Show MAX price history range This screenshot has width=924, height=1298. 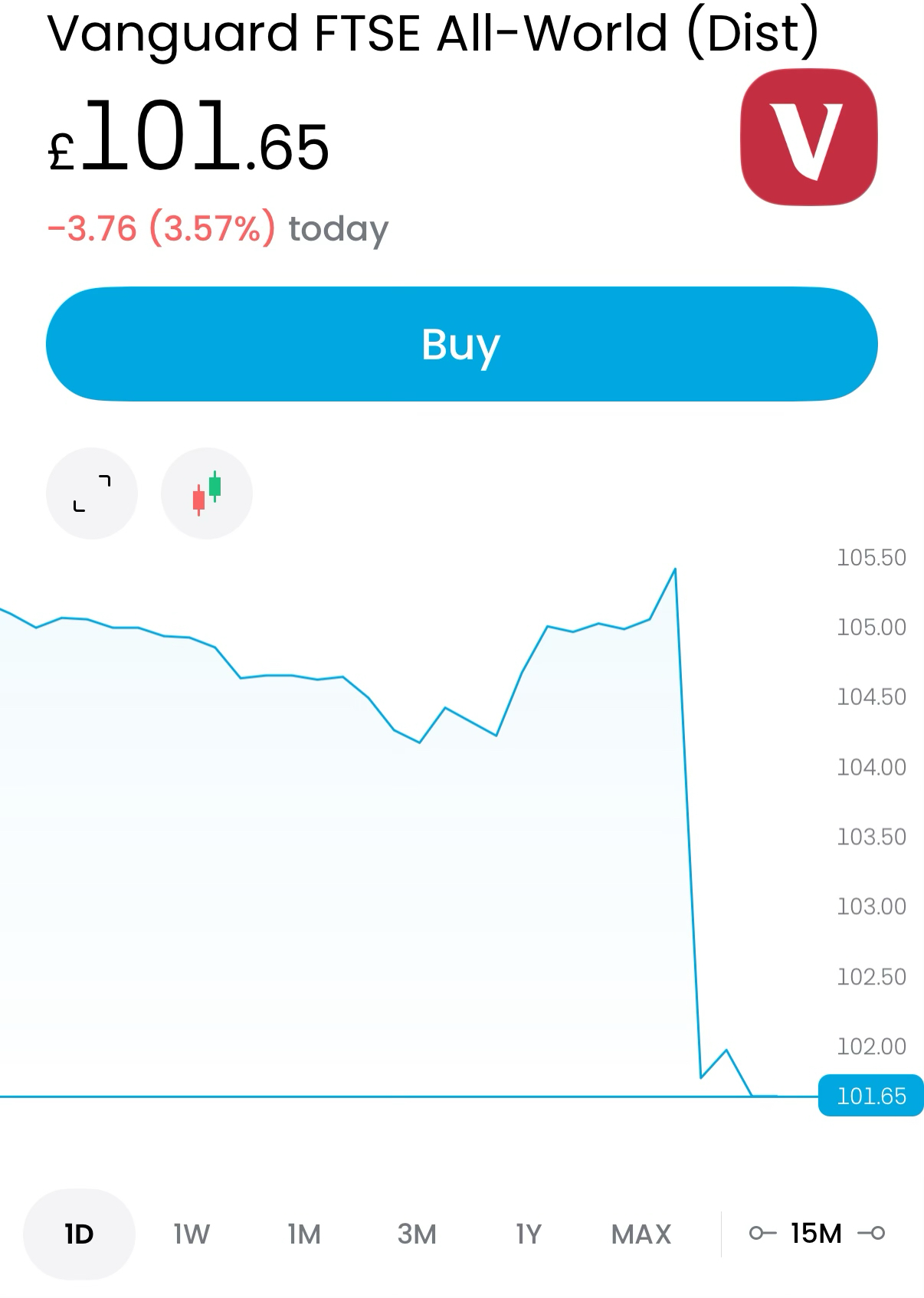641,1234
